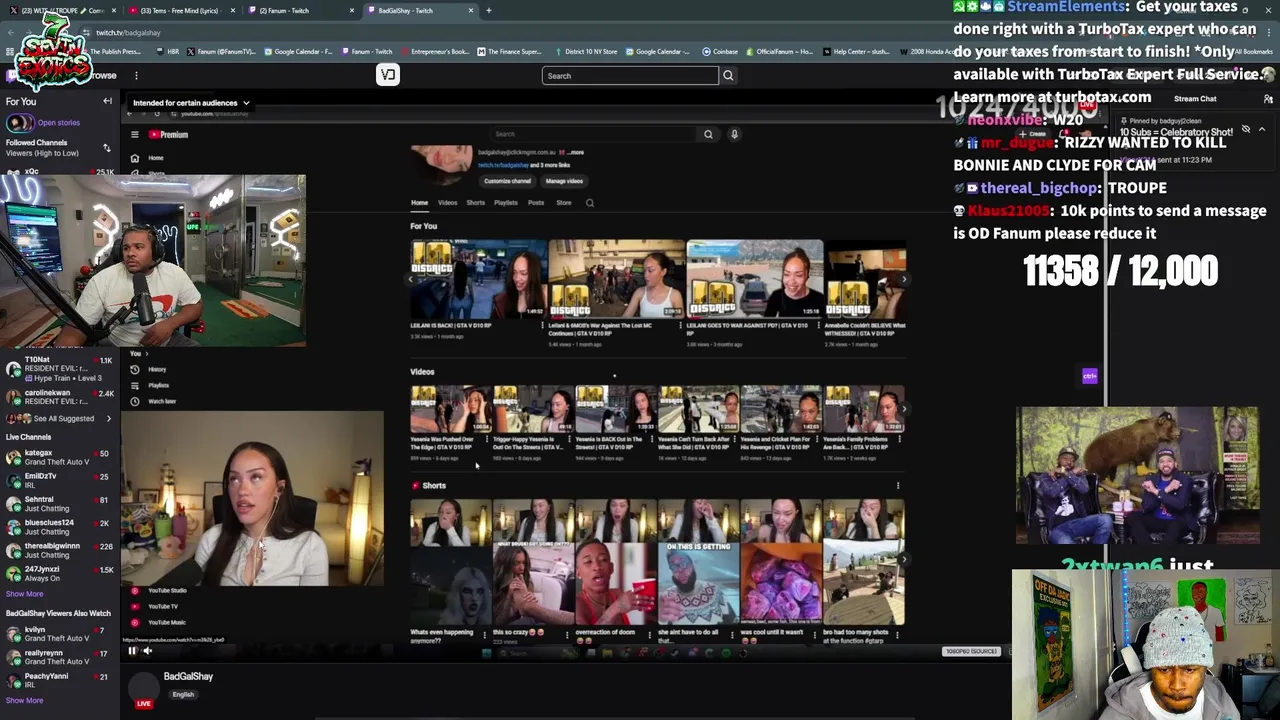This screenshot has height=720, width=1280.
Task: Open the Twitch more options dots
Action: (x=136, y=75)
